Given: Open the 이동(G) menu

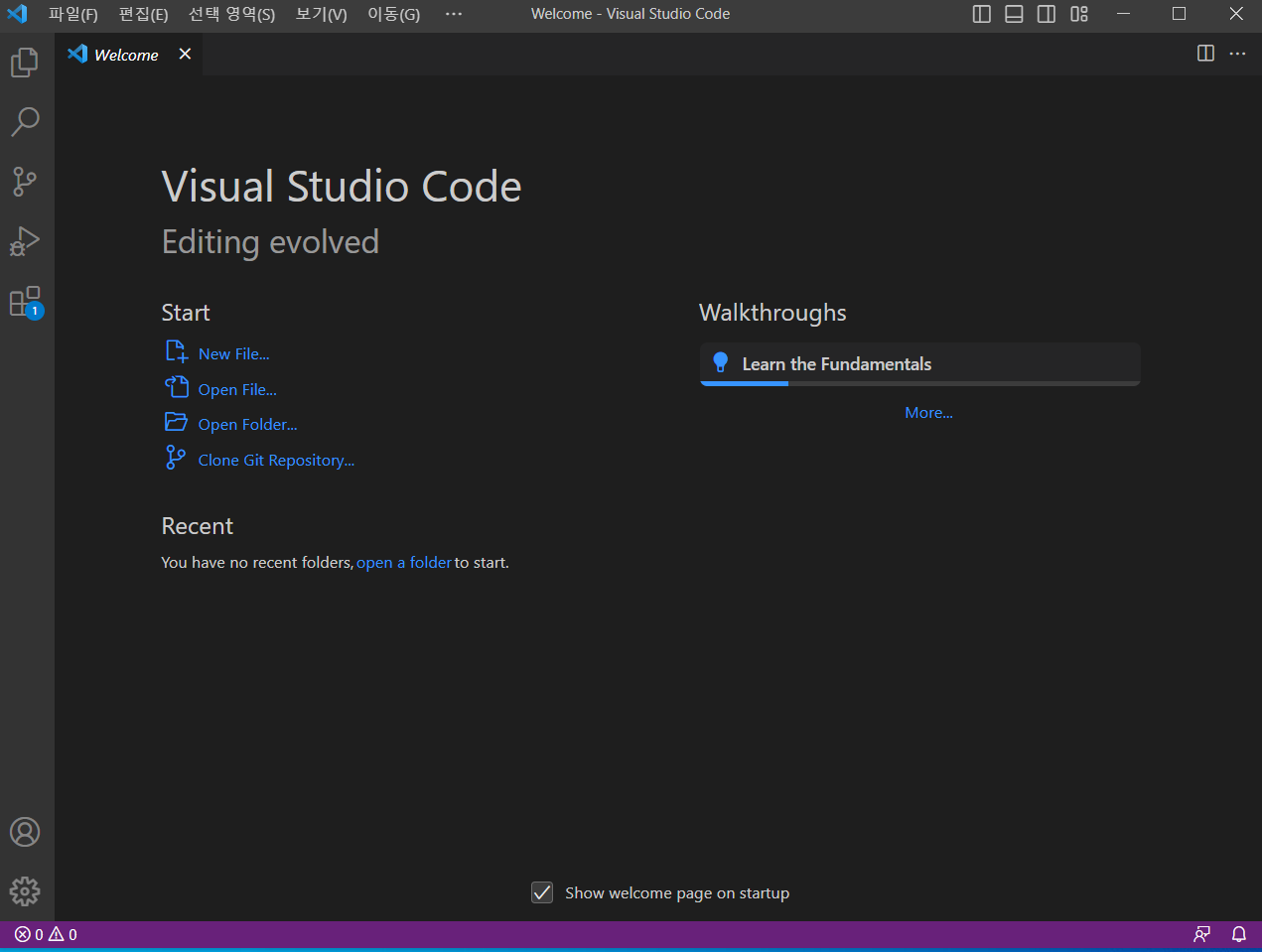Looking at the screenshot, I should click(394, 14).
